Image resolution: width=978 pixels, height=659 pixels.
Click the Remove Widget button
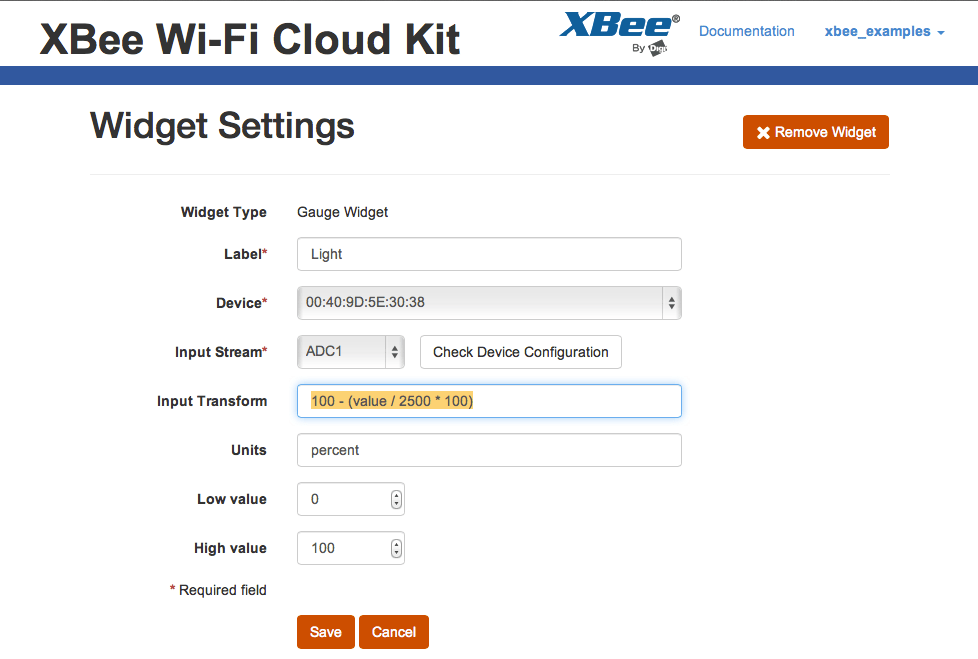816,132
